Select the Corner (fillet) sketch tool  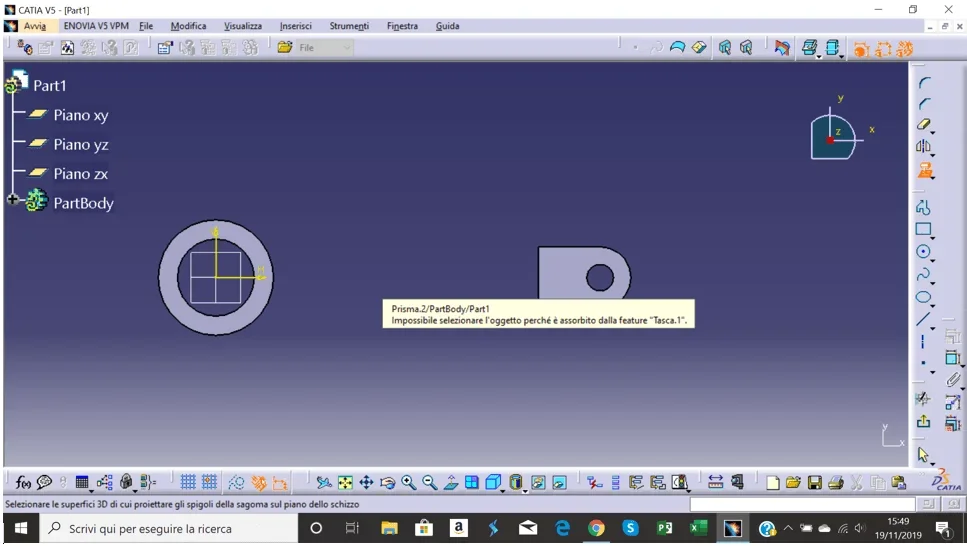tap(924, 83)
